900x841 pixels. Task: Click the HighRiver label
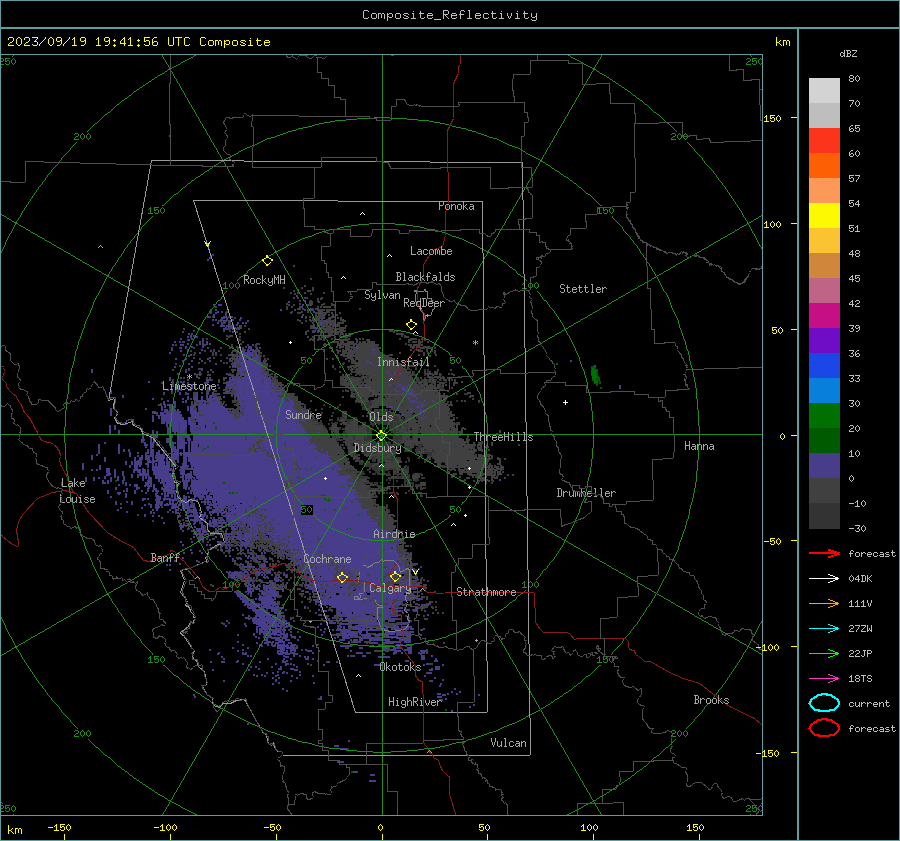(414, 702)
